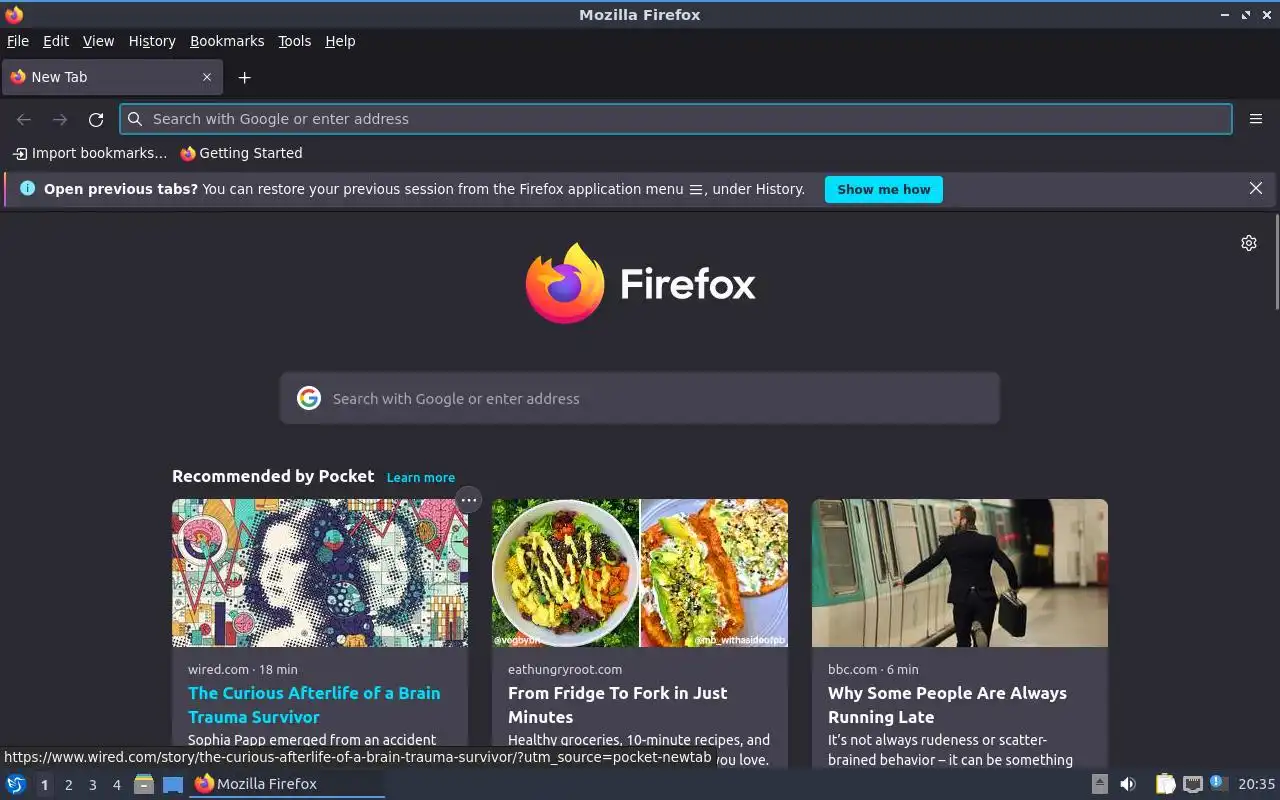This screenshot has height=800, width=1280.
Task: Switch to virtual desktop 4
Action: pos(116,785)
